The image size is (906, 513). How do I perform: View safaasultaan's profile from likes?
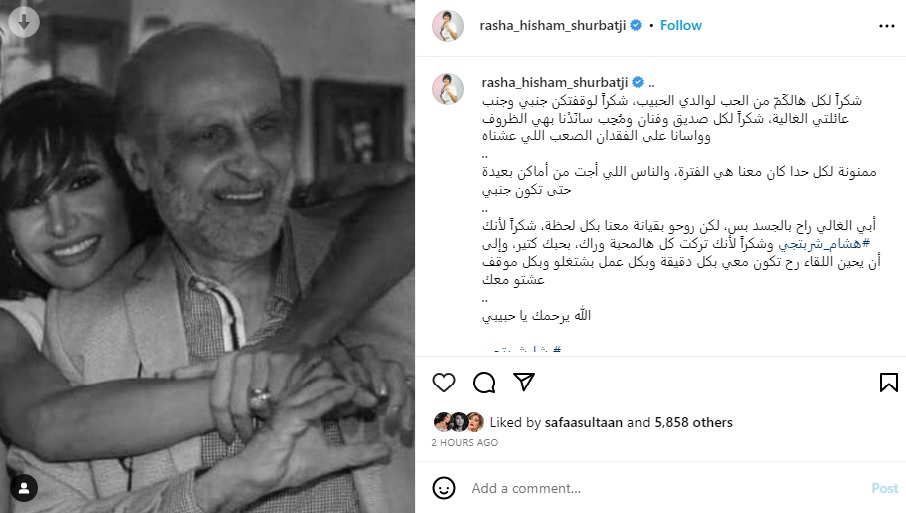(584, 422)
